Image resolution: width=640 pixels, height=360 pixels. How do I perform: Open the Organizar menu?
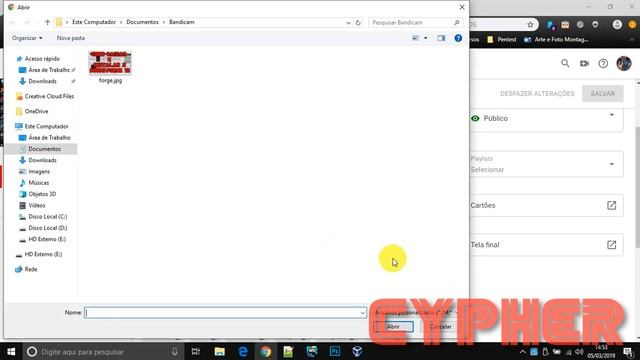click(27, 38)
